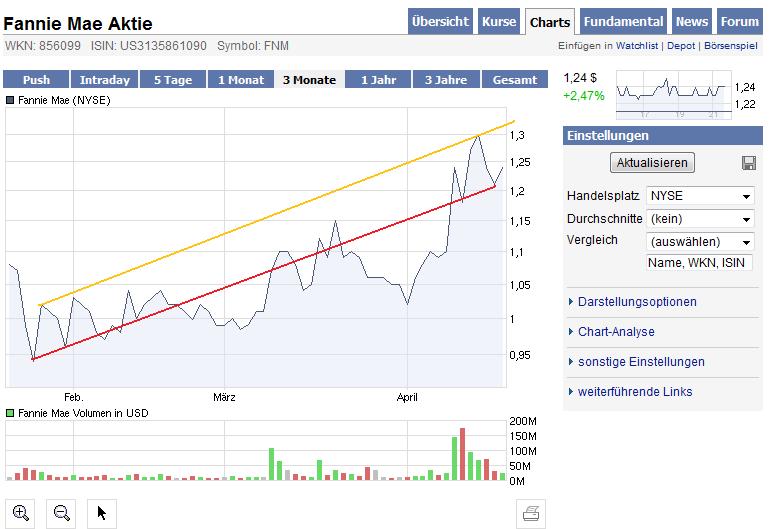The width and height of the screenshot is (772, 529).
Task: Open the Durchschnitte dropdown
Action: point(700,219)
